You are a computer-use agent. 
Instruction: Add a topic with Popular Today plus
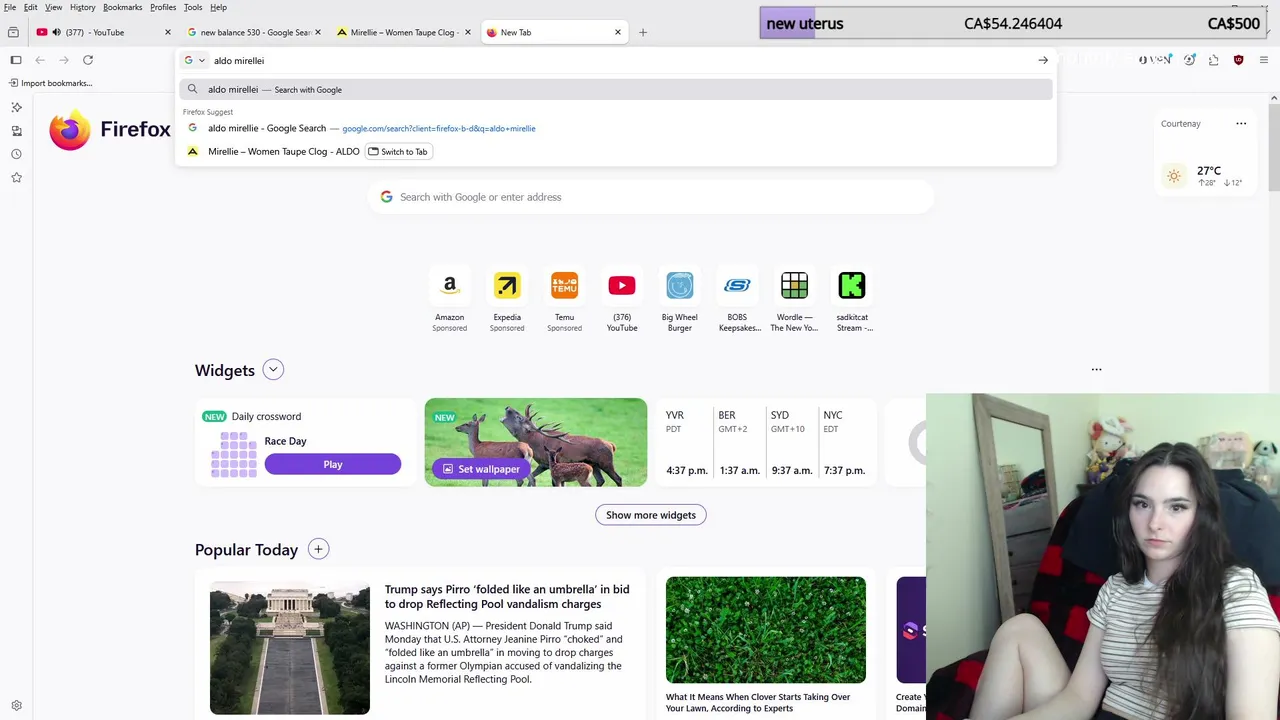[318, 549]
